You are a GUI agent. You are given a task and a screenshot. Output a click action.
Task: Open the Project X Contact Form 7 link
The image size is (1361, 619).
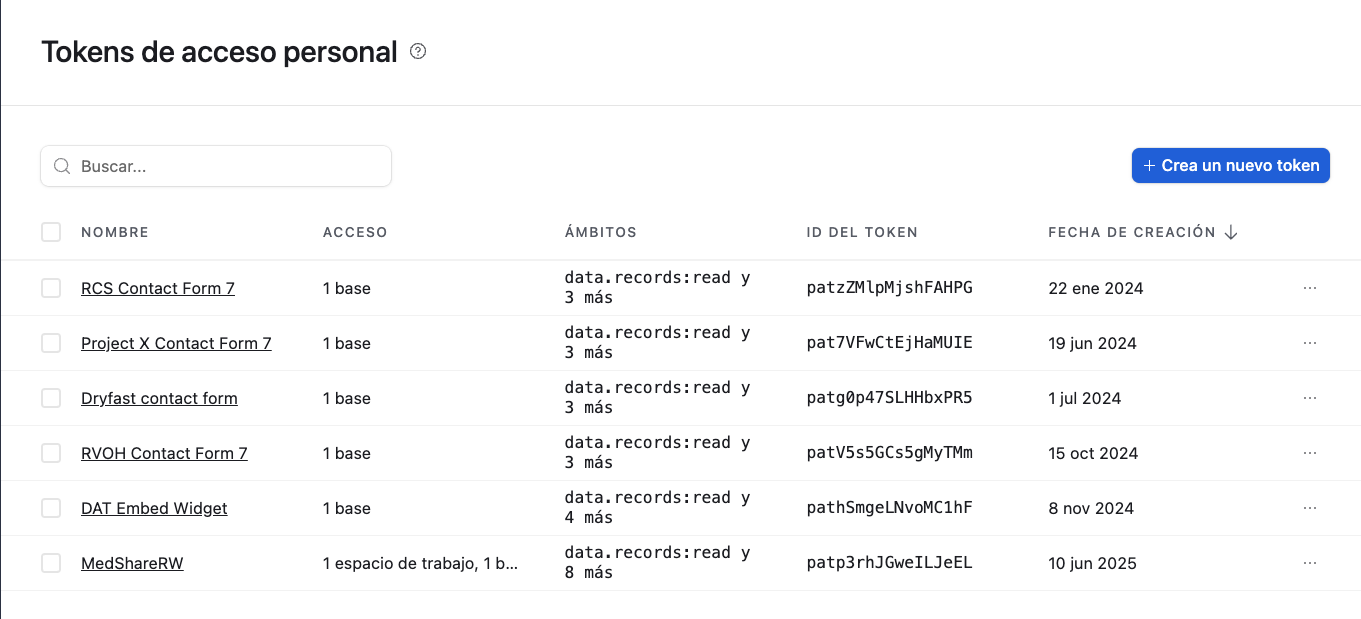(x=176, y=343)
